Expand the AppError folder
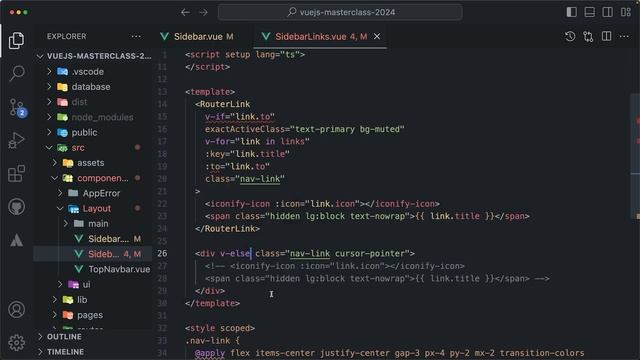The height and width of the screenshot is (360, 640). click(x=93, y=193)
